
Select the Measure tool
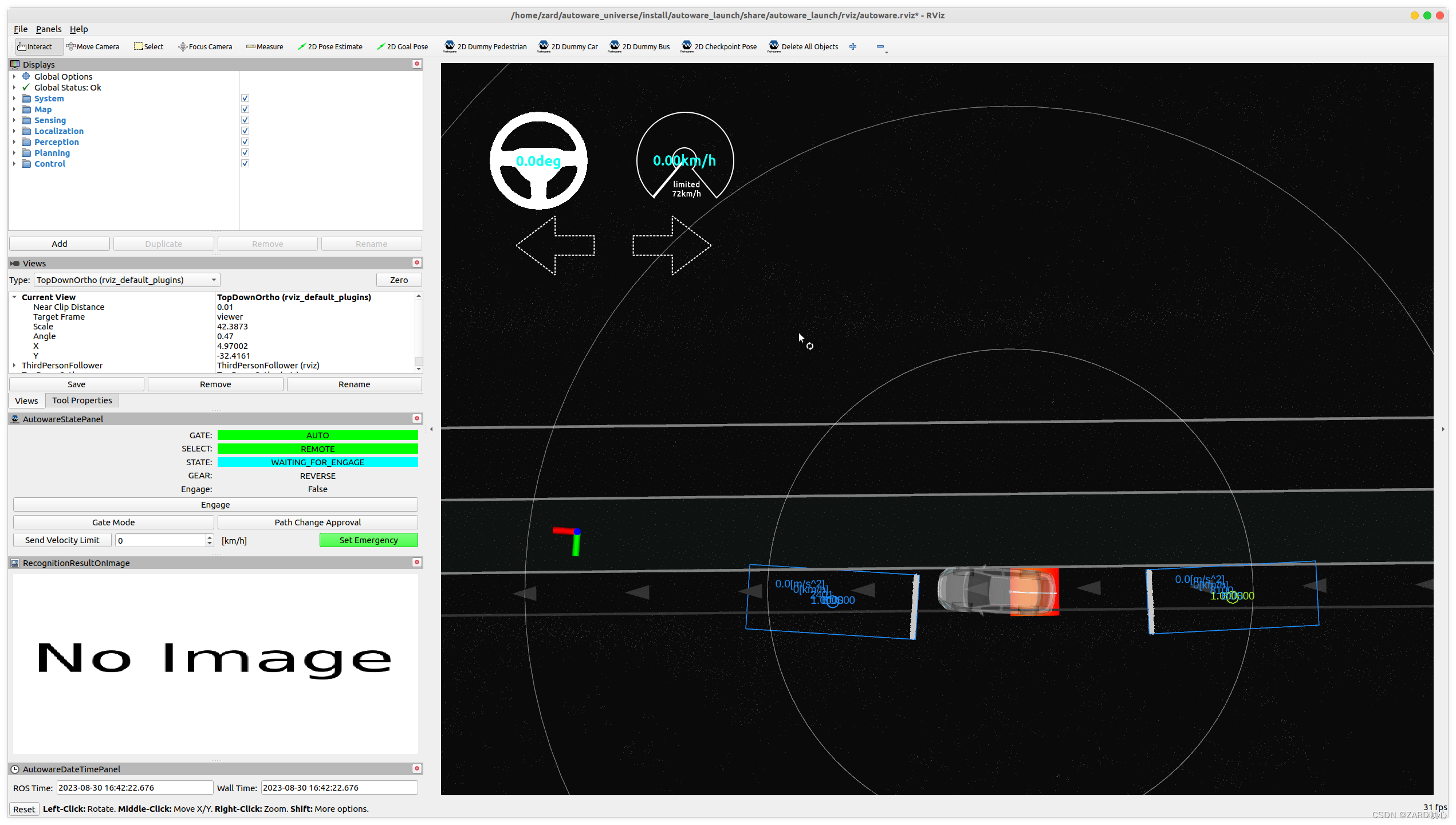(265, 47)
